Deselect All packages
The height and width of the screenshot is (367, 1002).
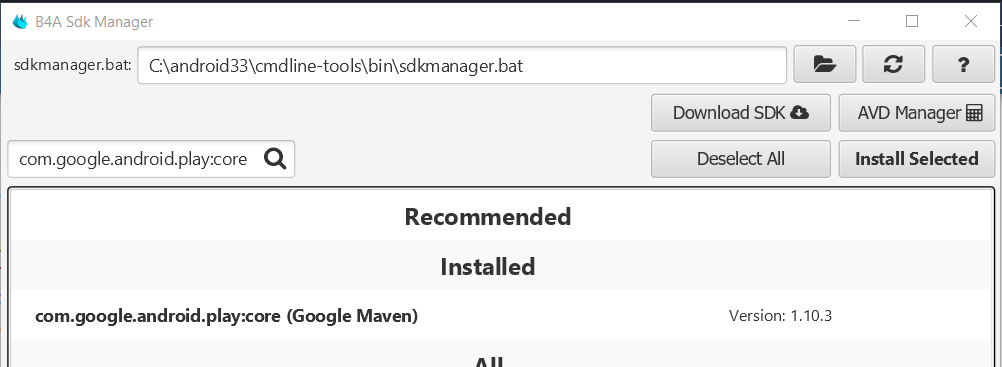pos(741,159)
